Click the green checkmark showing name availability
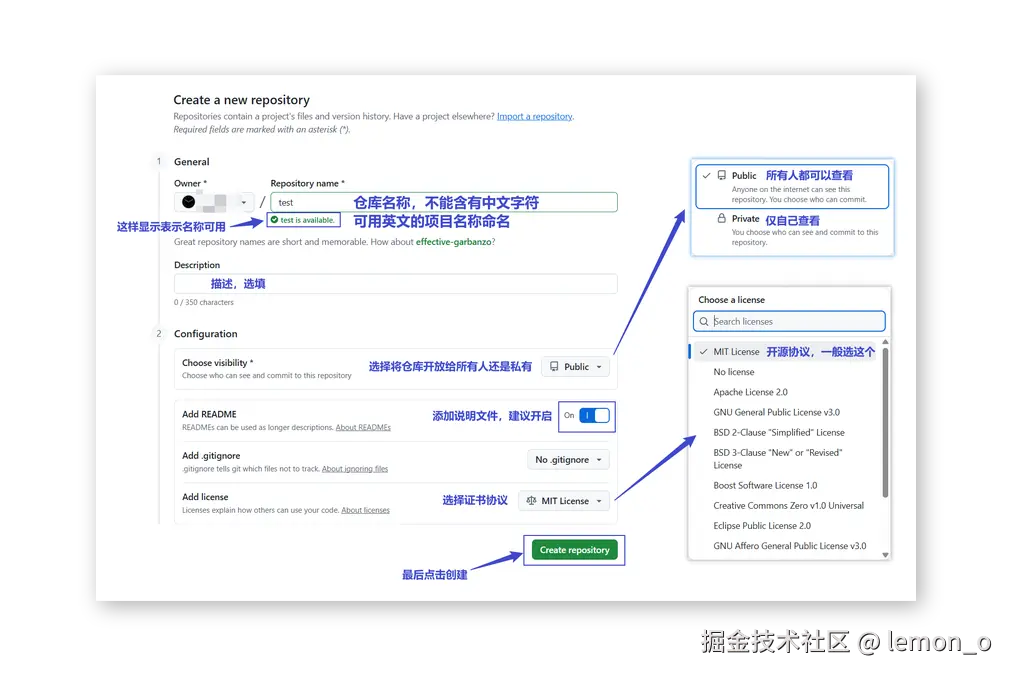This screenshot has width=1012, height=676. pos(277,220)
